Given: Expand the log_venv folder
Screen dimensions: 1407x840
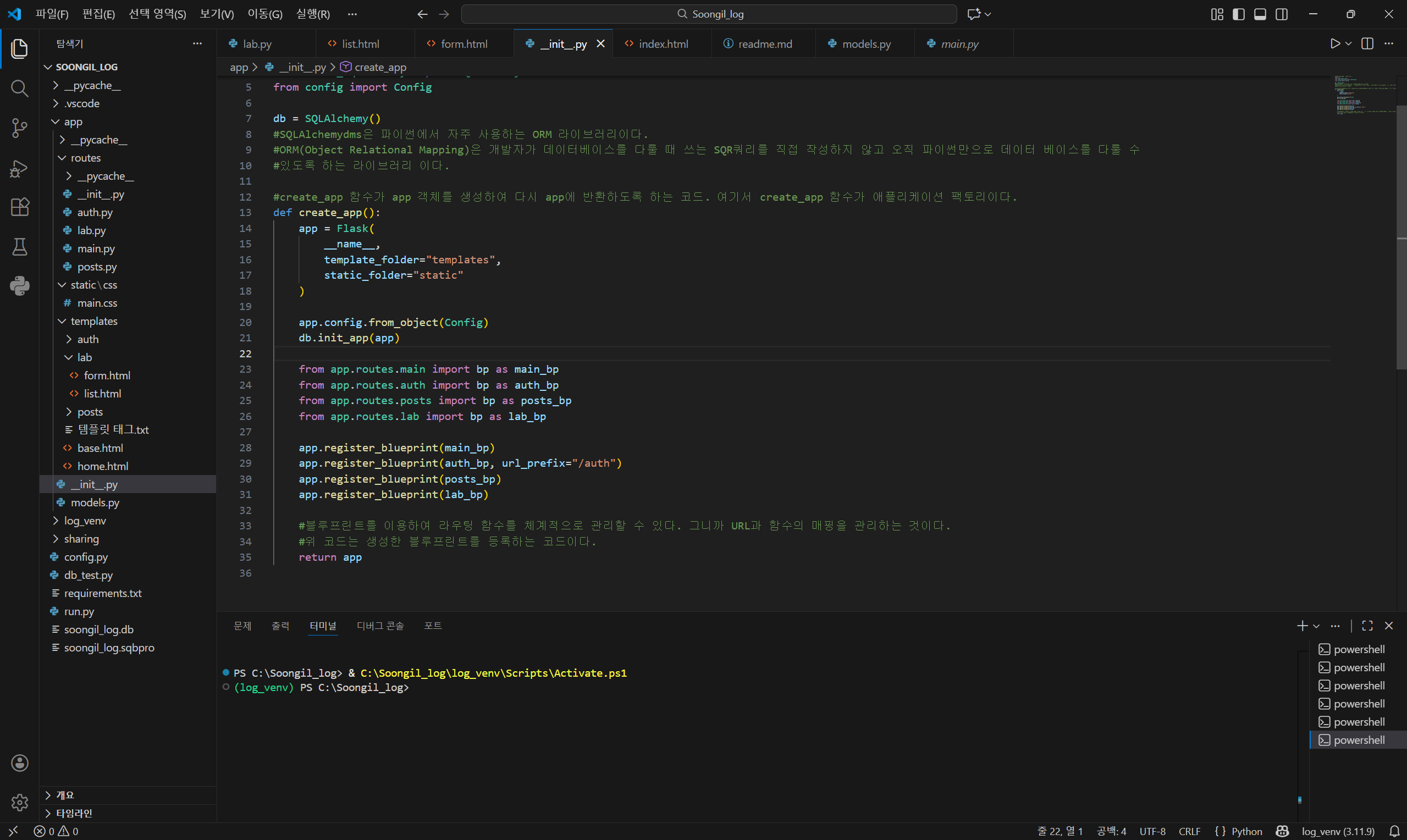Looking at the screenshot, I should click(85, 521).
